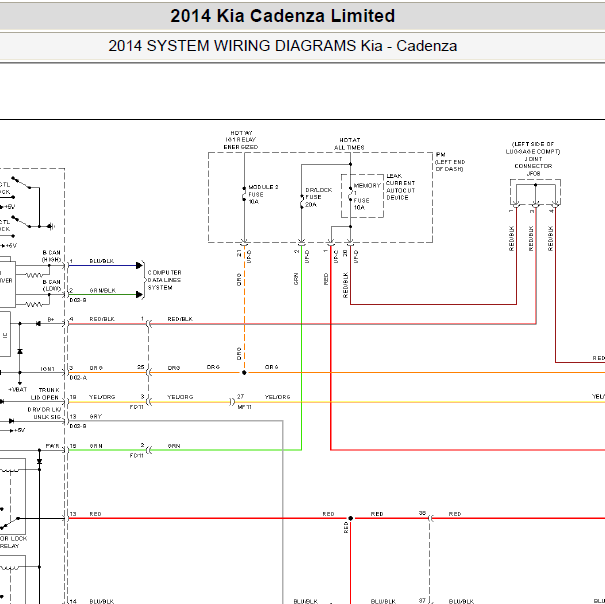Image resolution: width=605 pixels, height=604 pixels.
Task: Click the Hot At All Times label
Action: [350, 144]
